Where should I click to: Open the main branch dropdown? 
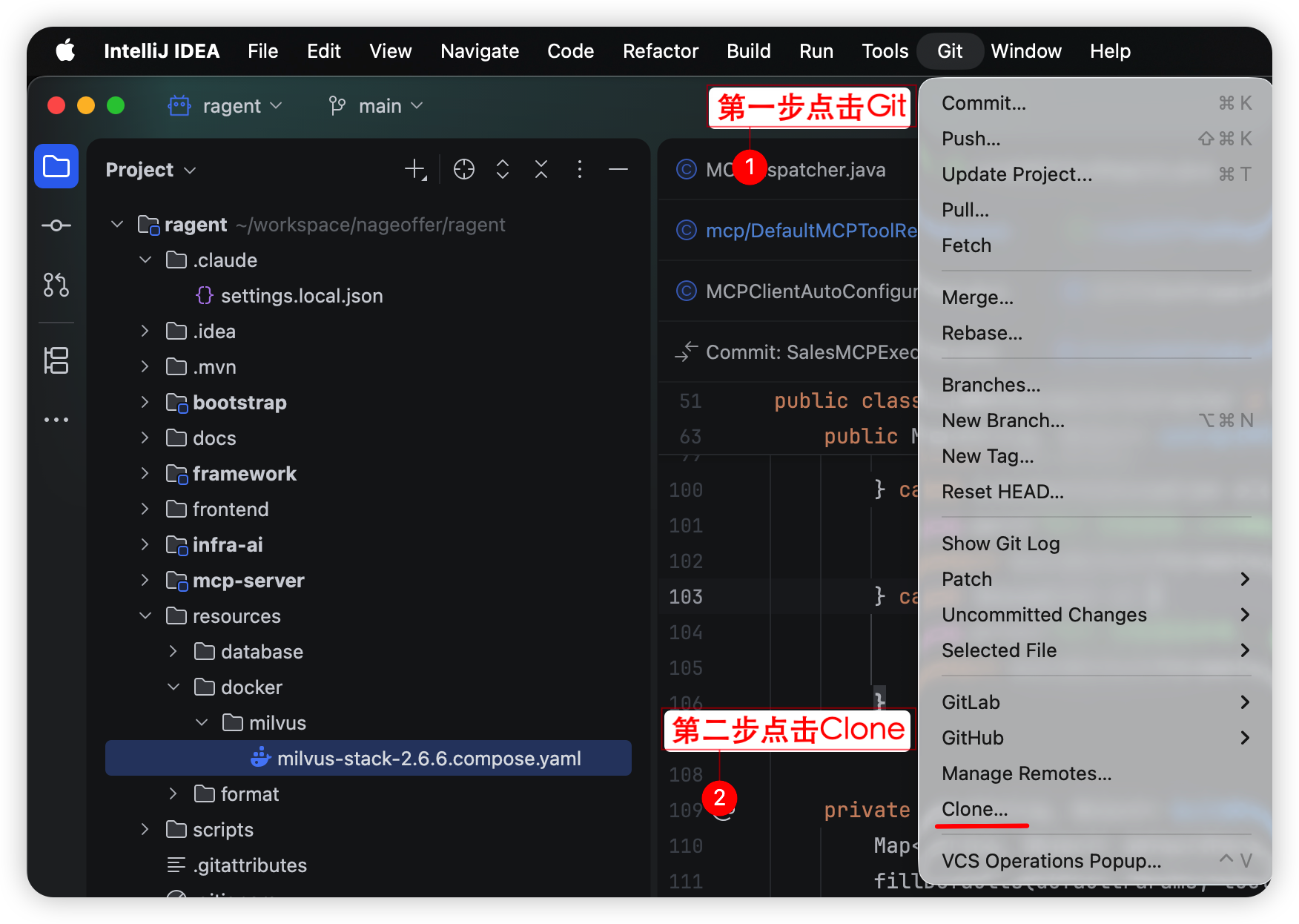point(377,106)
